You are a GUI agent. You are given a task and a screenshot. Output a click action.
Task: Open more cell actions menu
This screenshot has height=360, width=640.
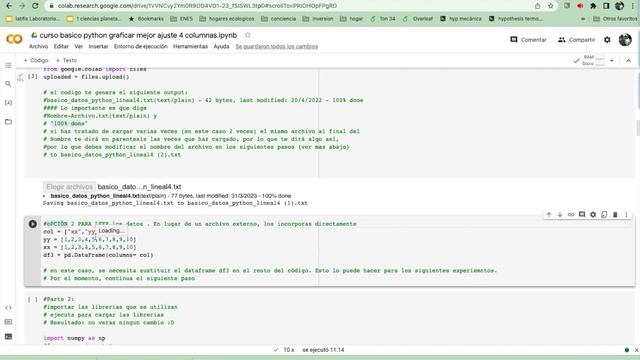[626, 215]
